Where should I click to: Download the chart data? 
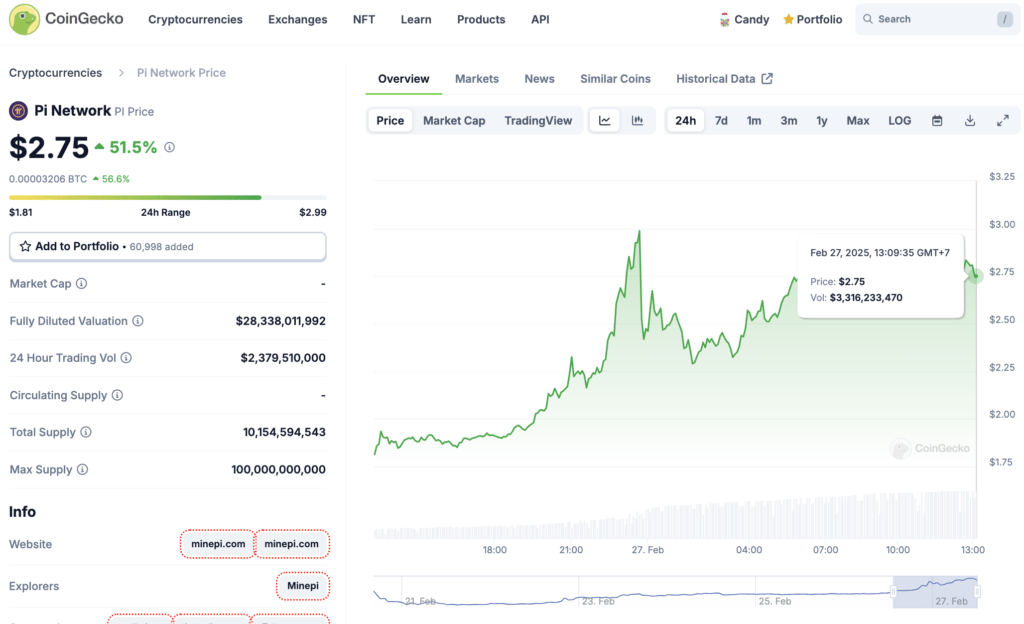pyautogui.click(x=970, y=121)
